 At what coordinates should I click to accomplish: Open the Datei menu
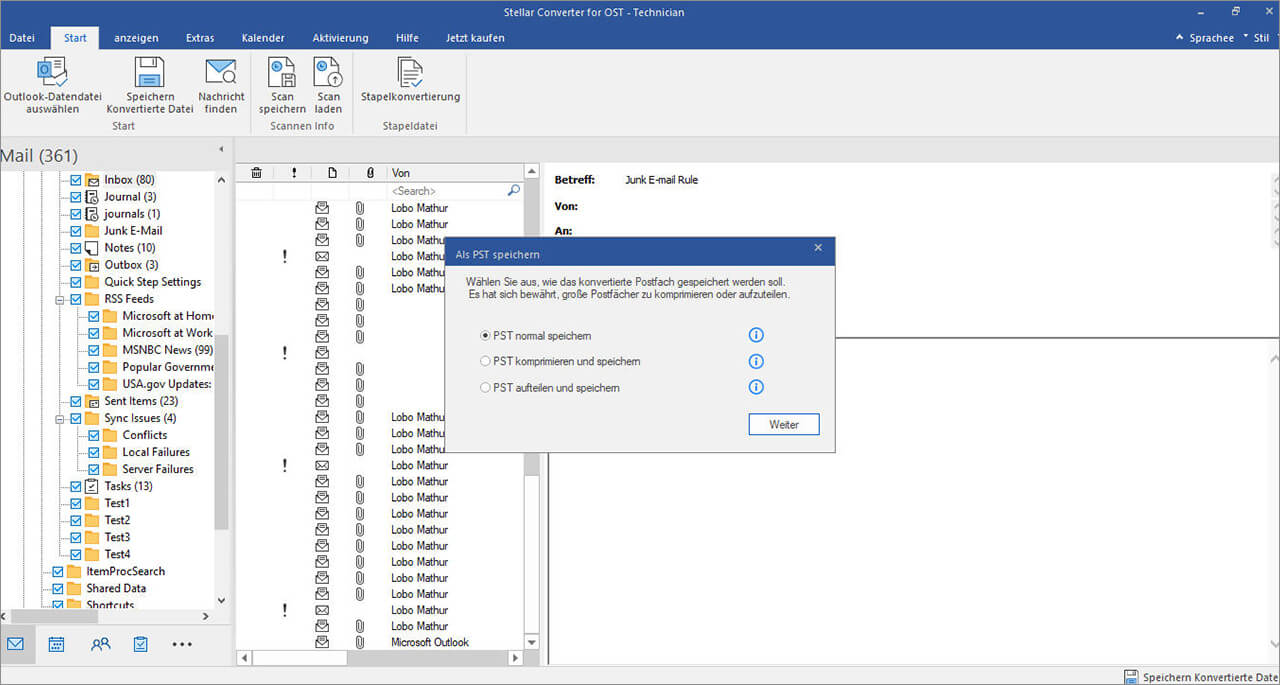[x=22, y=38]
